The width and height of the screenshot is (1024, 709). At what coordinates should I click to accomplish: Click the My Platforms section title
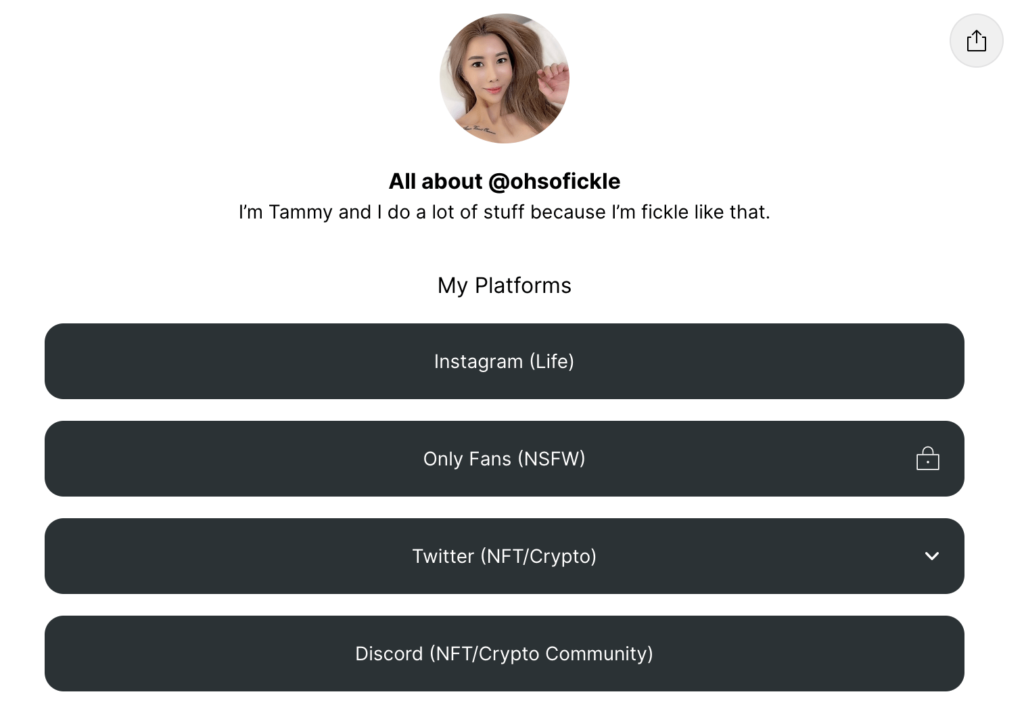pos(504,285)
